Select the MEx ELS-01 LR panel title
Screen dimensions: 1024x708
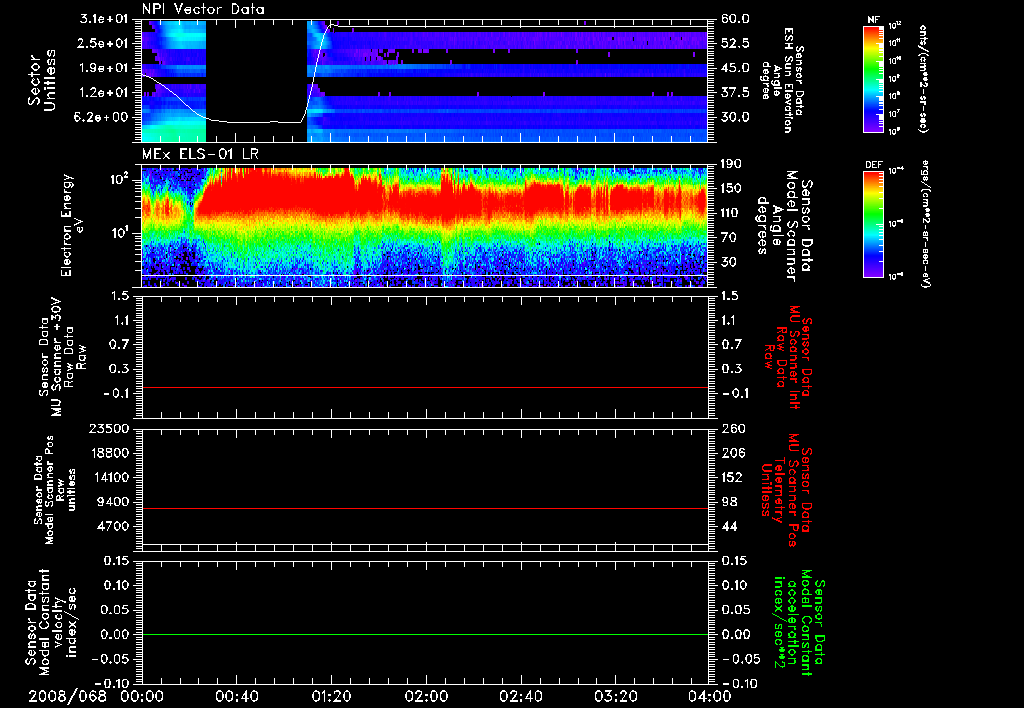coord(200,151)
